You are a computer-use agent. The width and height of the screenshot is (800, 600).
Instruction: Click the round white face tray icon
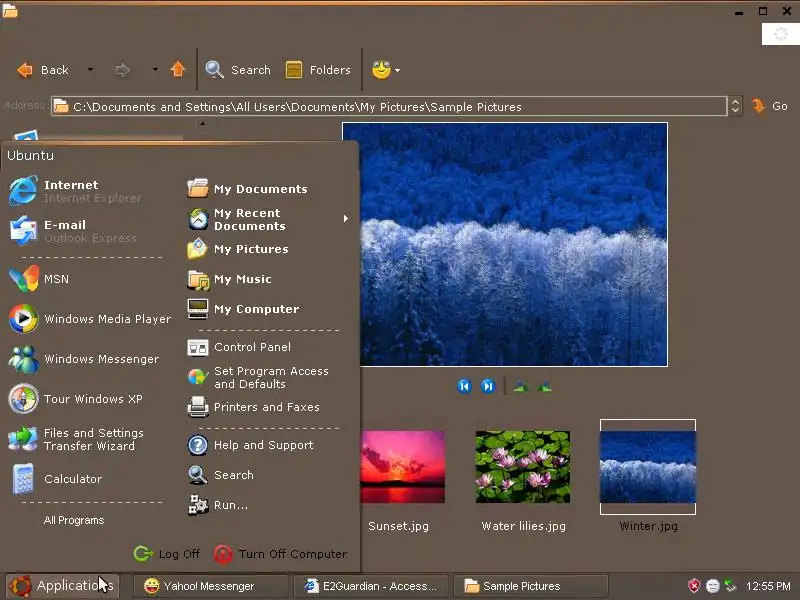click(713, 586)
